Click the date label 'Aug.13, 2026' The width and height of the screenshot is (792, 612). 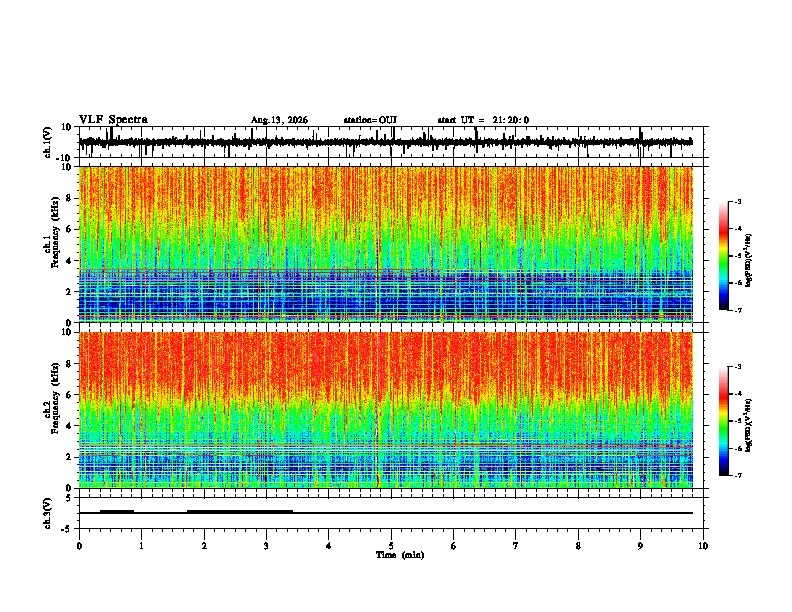pos(279,120)
